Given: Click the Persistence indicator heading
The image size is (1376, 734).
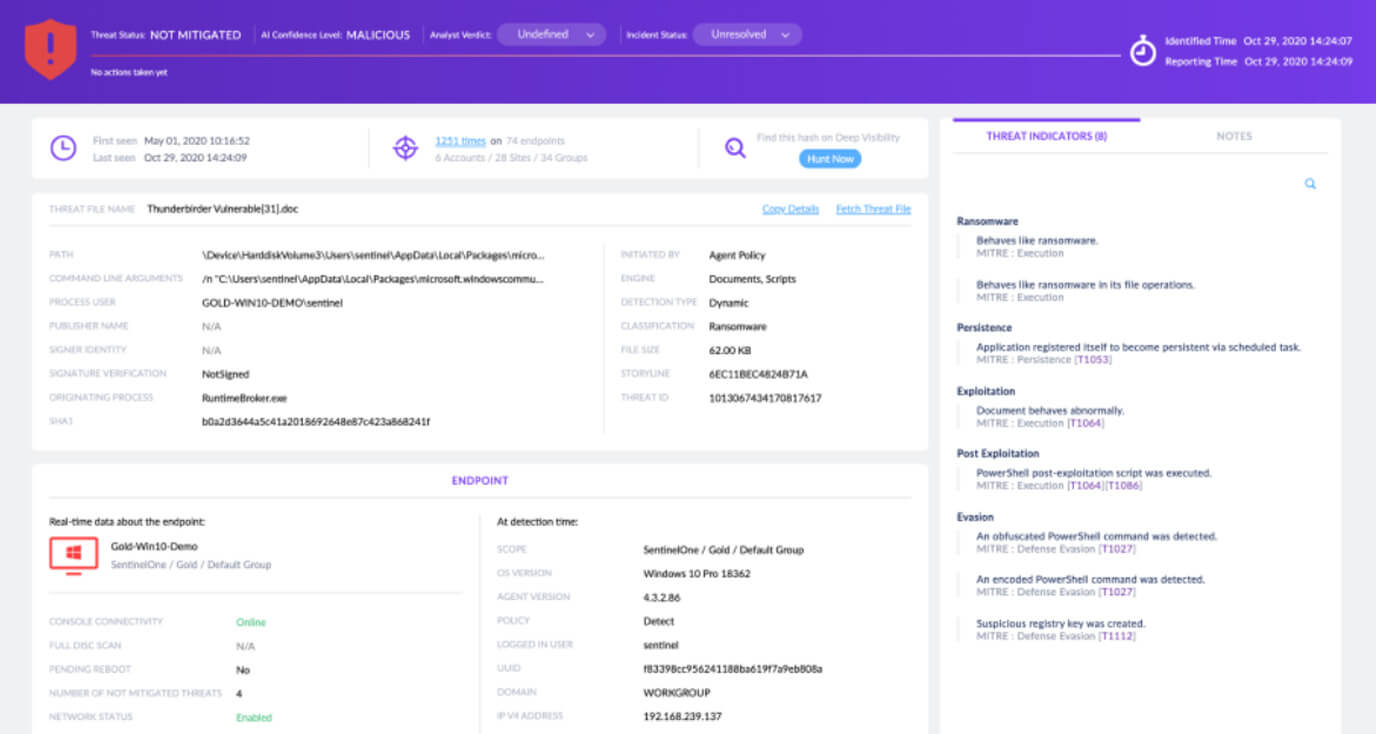Looking at the screenshot, I should coord(984,328).
